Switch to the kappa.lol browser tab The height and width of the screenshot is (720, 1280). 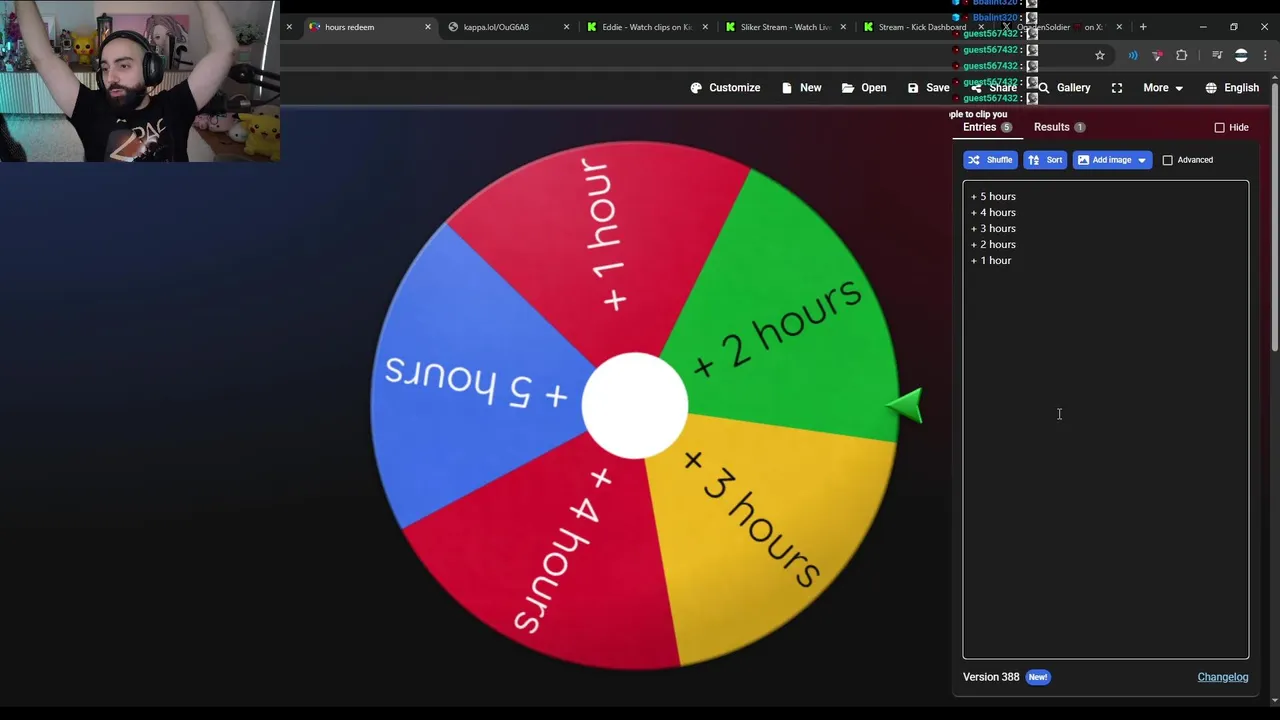click(507, 27)
